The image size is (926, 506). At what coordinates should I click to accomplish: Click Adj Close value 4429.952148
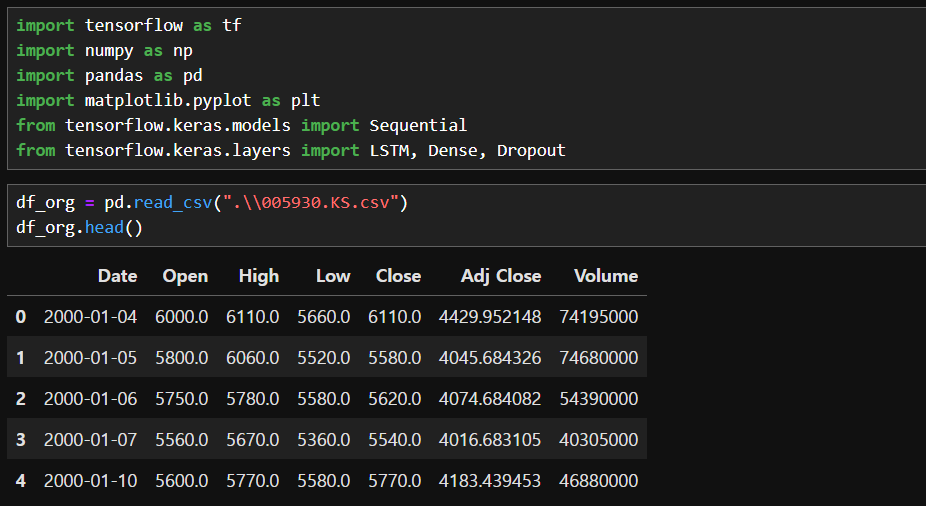[490, 316]
